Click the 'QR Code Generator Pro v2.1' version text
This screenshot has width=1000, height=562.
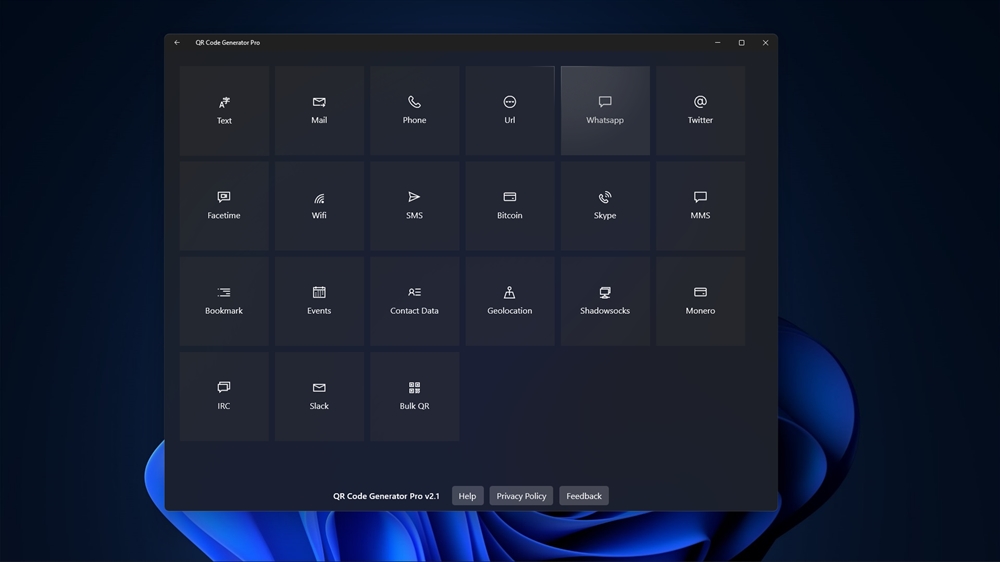tap(386, 496)
